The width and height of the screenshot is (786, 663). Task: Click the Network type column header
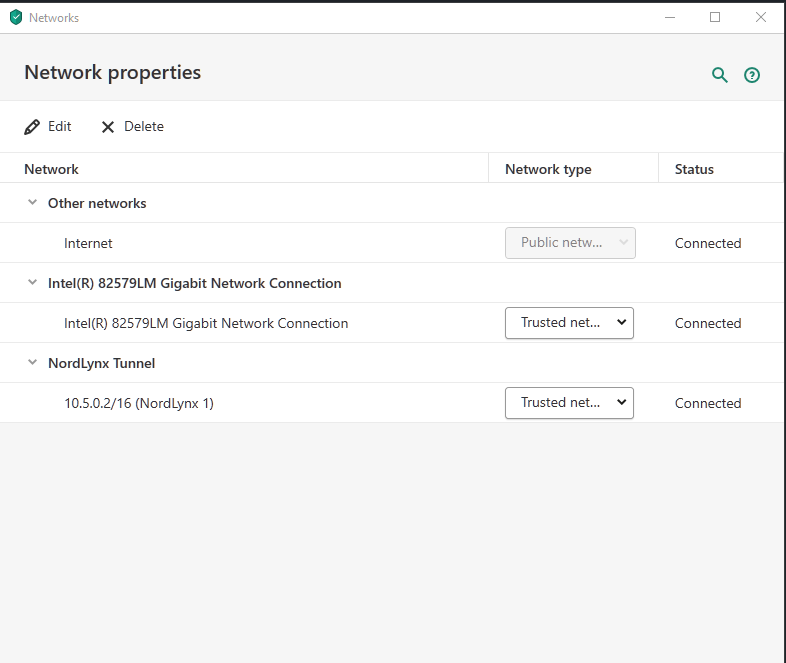pyautogui.click(x=548, y=169)
